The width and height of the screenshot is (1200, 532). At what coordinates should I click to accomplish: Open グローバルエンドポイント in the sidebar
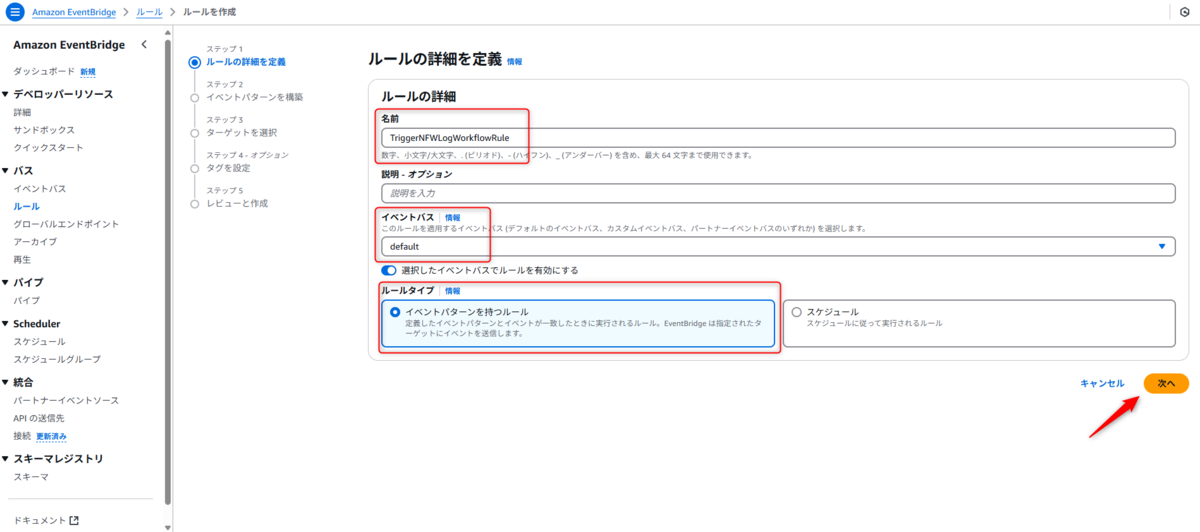[66, 224]
